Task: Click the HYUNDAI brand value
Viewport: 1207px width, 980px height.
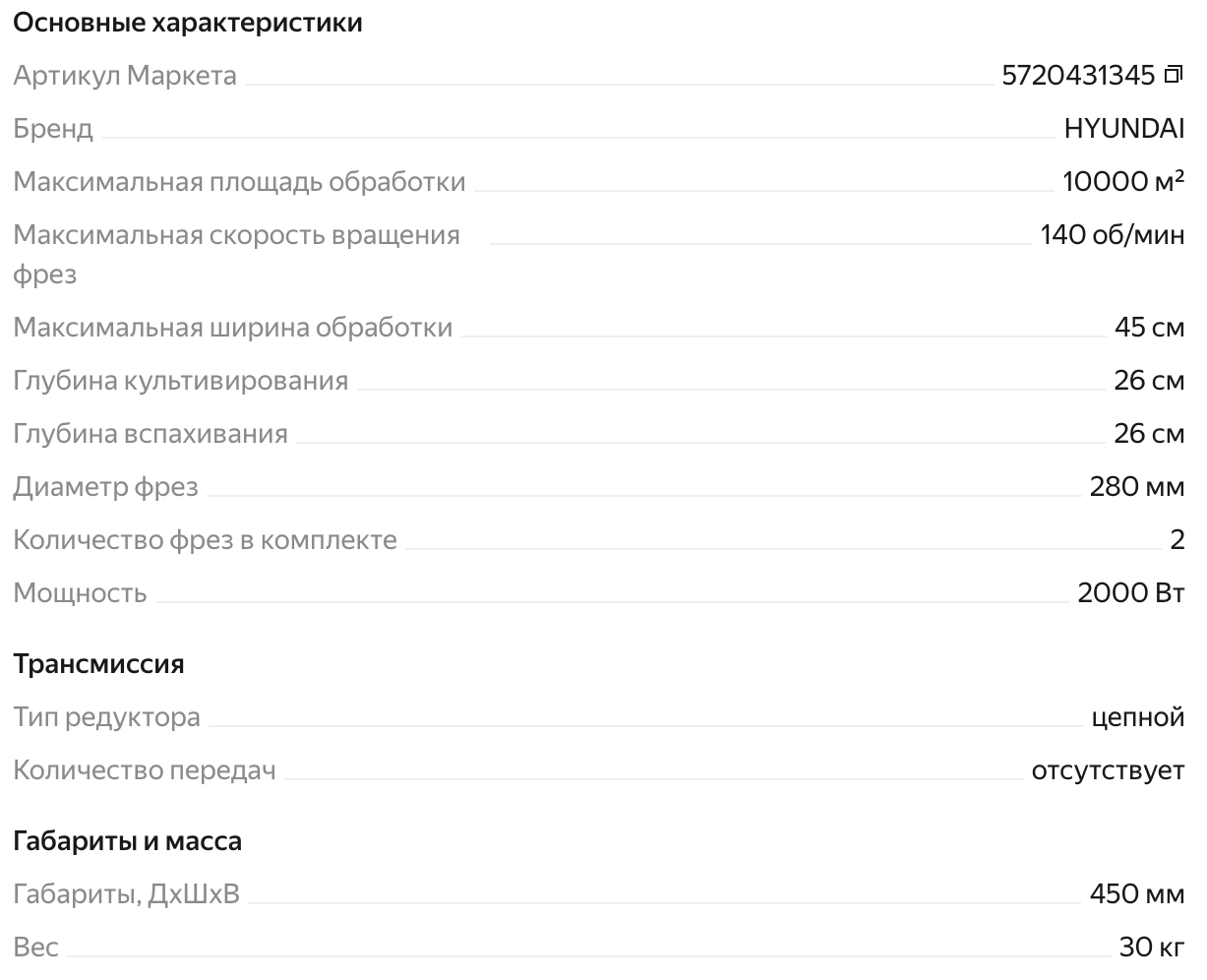Action: (x=1124, y=128)
